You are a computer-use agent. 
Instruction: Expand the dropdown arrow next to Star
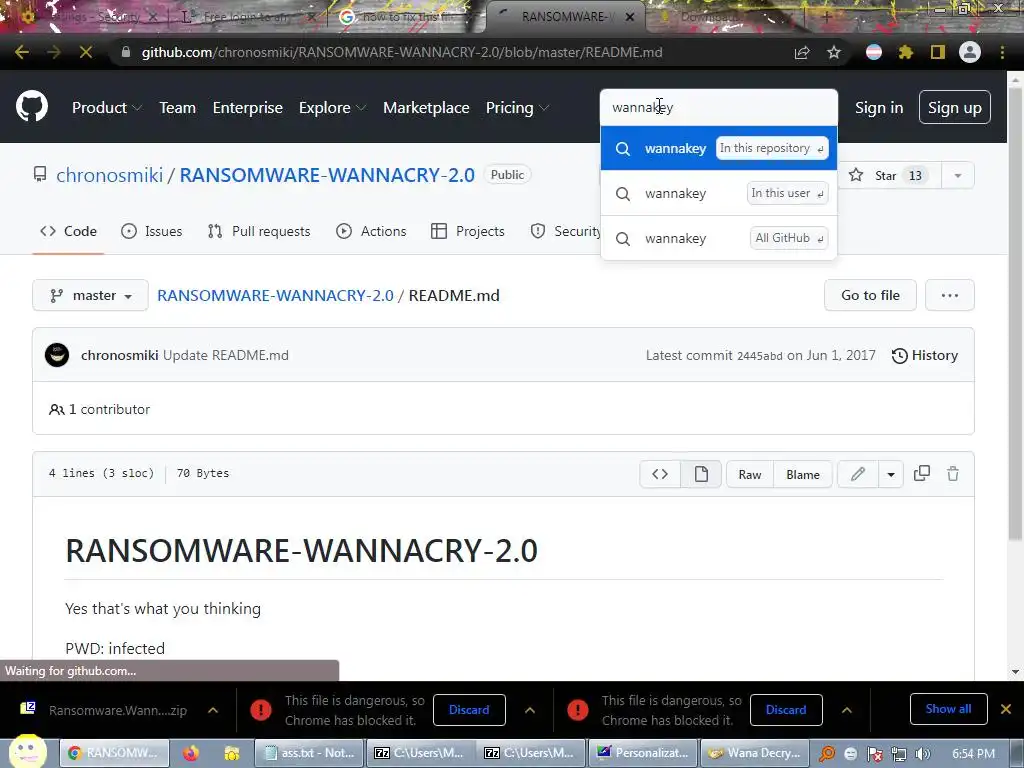(958, 175)
